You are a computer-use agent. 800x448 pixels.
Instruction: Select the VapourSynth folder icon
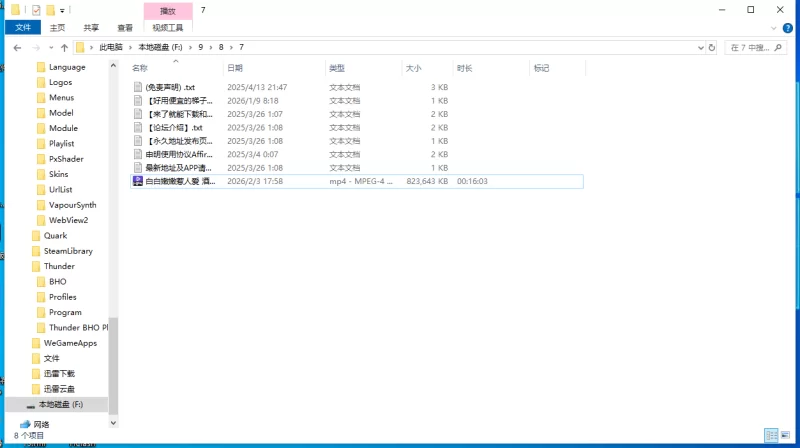pyautogui.click(x=41, y=205)
